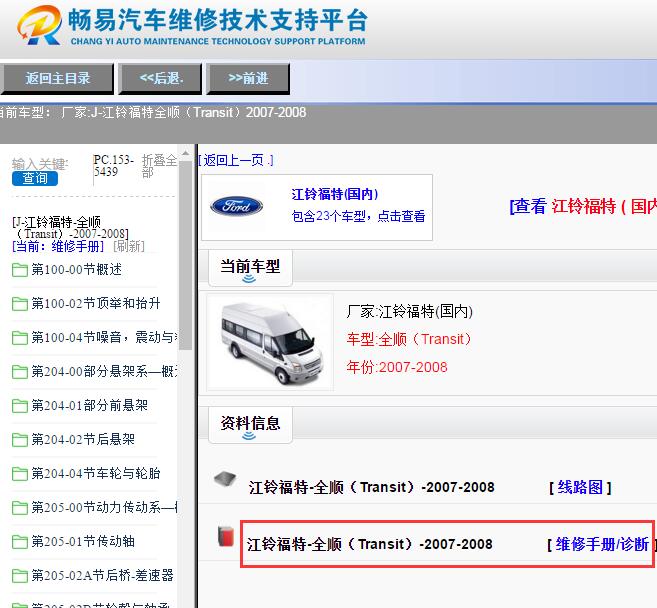This screenshot has width=657, height=608.
Task: Click the 查询 search button
Action: [35, 178]
